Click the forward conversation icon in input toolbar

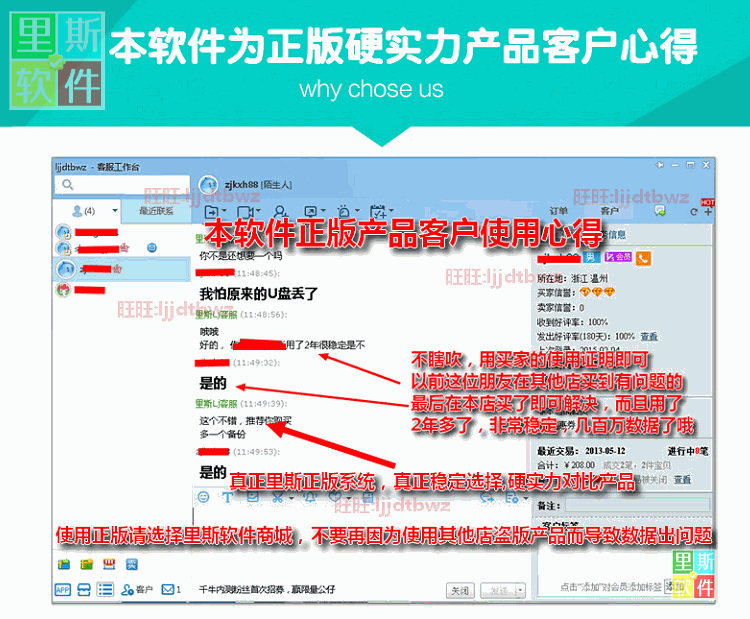pyautogui.click(x=487, y=498)
